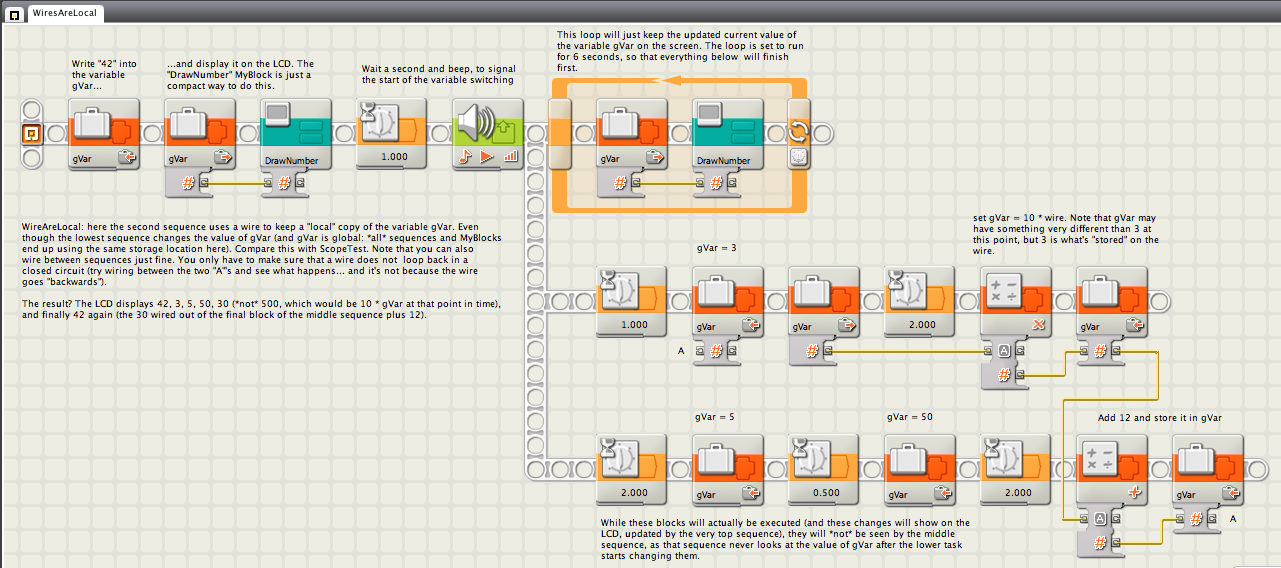This screenshot has height=568, width=1281.
Task: Select the first teal DrawNumber MyBlock
Action: 296,133
